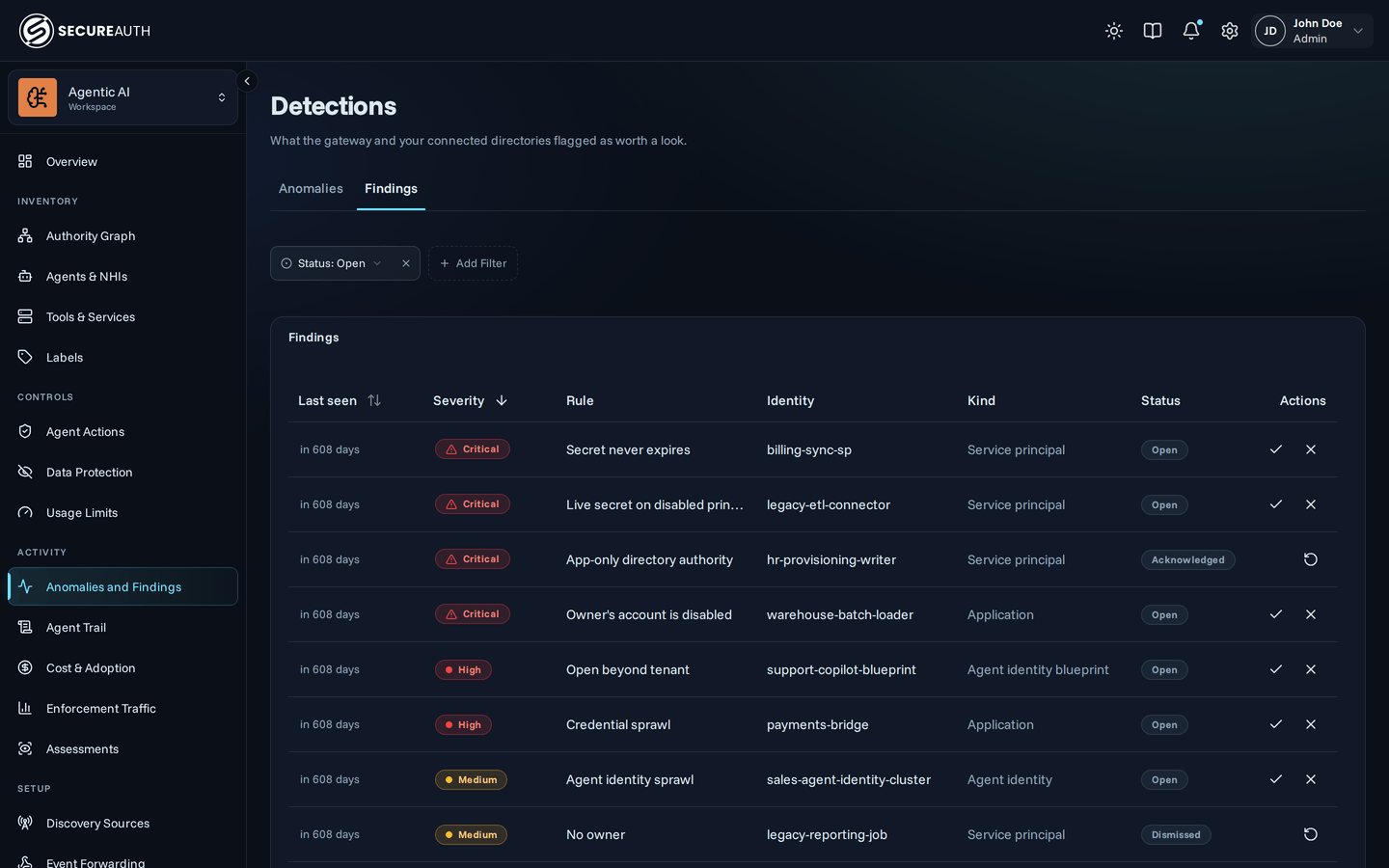Acknowledge billing-sync-sp finding checkmark
The image size is (1389, 868).
pyautogui.click(x=1276, y=449)
